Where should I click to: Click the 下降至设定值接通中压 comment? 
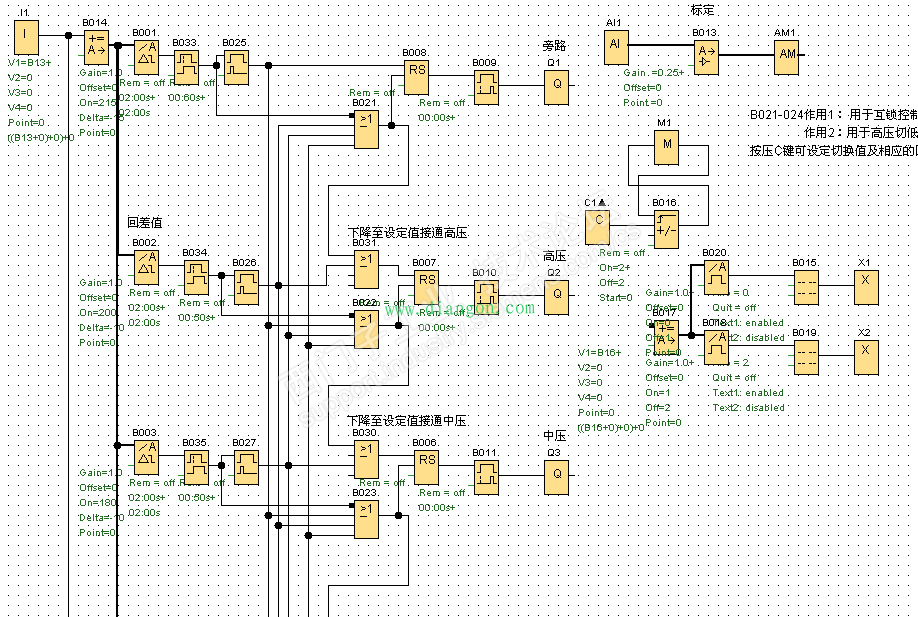coord(407,420)
